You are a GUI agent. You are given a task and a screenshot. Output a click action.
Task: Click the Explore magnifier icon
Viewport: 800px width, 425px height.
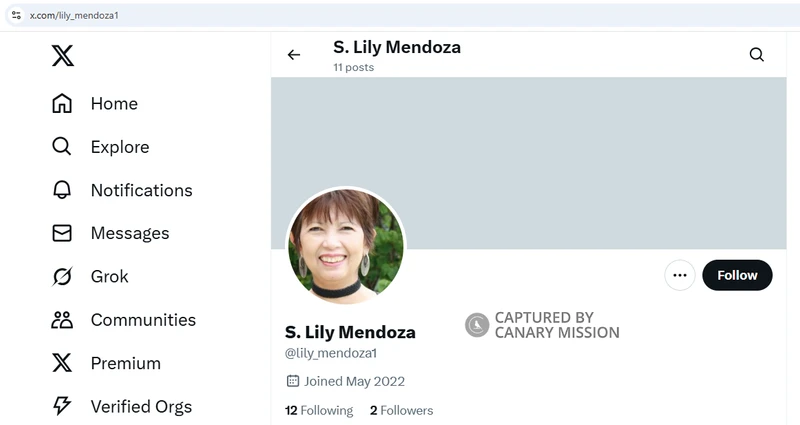point(62,146)
